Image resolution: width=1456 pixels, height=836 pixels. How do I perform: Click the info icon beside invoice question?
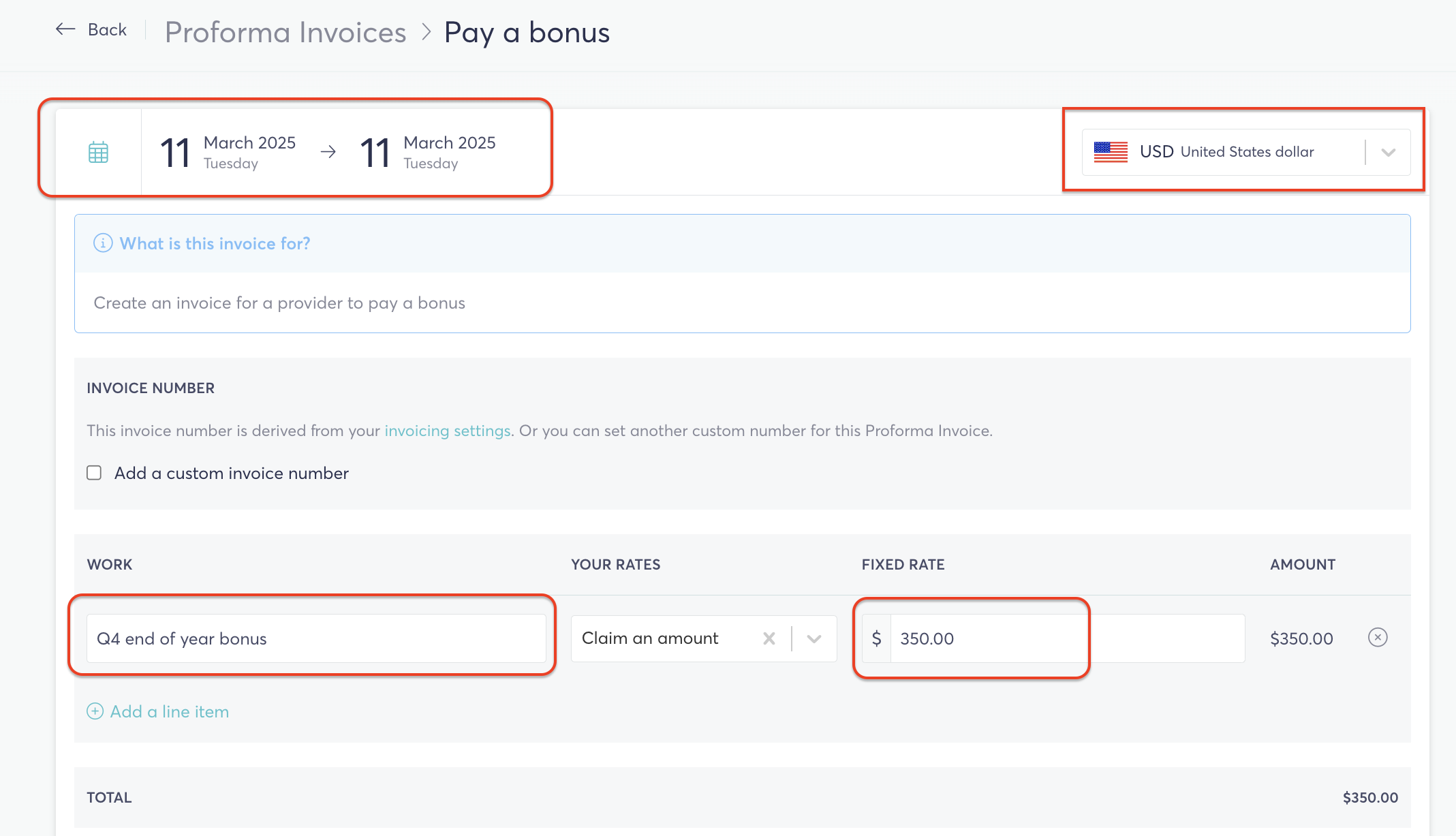pyautogui.click(x=103, y=243)
